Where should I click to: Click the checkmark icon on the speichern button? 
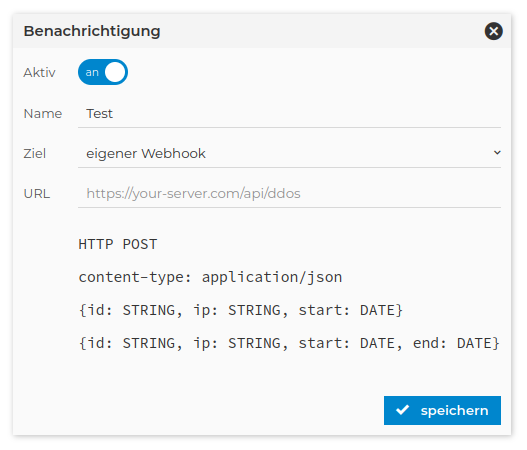[402, 410]
